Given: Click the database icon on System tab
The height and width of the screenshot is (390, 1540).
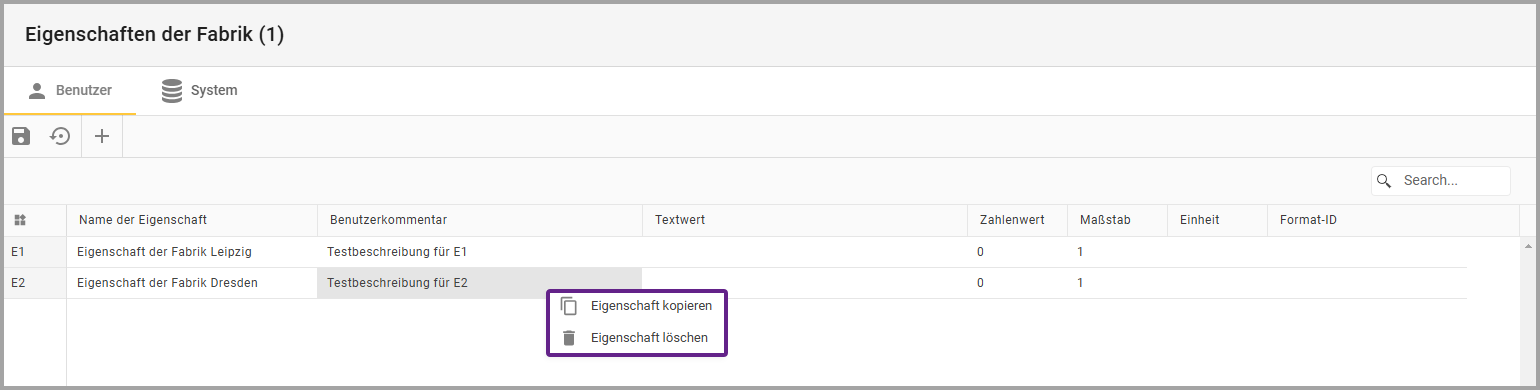Looking at the screenshot, I should point(172,91).
